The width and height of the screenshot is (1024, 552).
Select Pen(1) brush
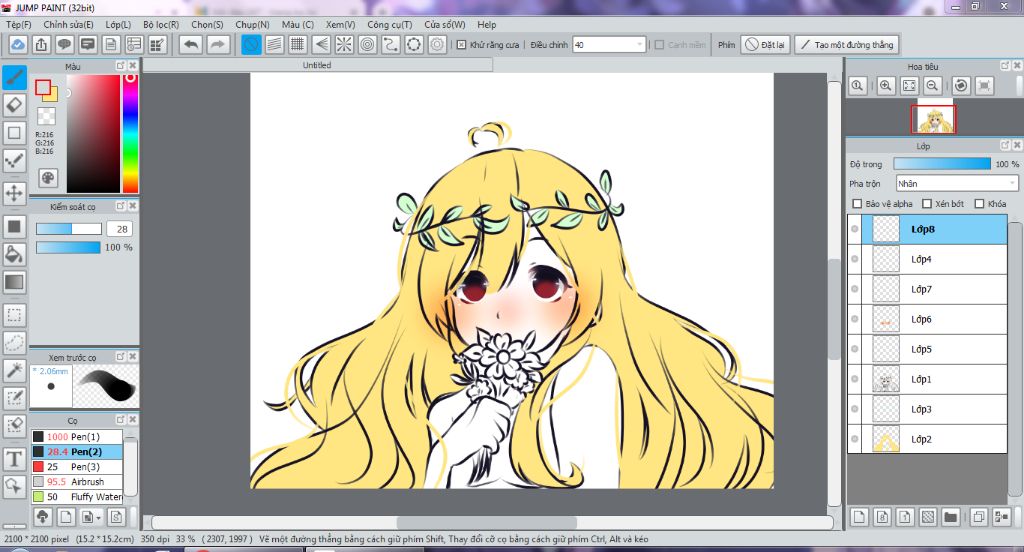pyautogui.click(x=77, y=436)
